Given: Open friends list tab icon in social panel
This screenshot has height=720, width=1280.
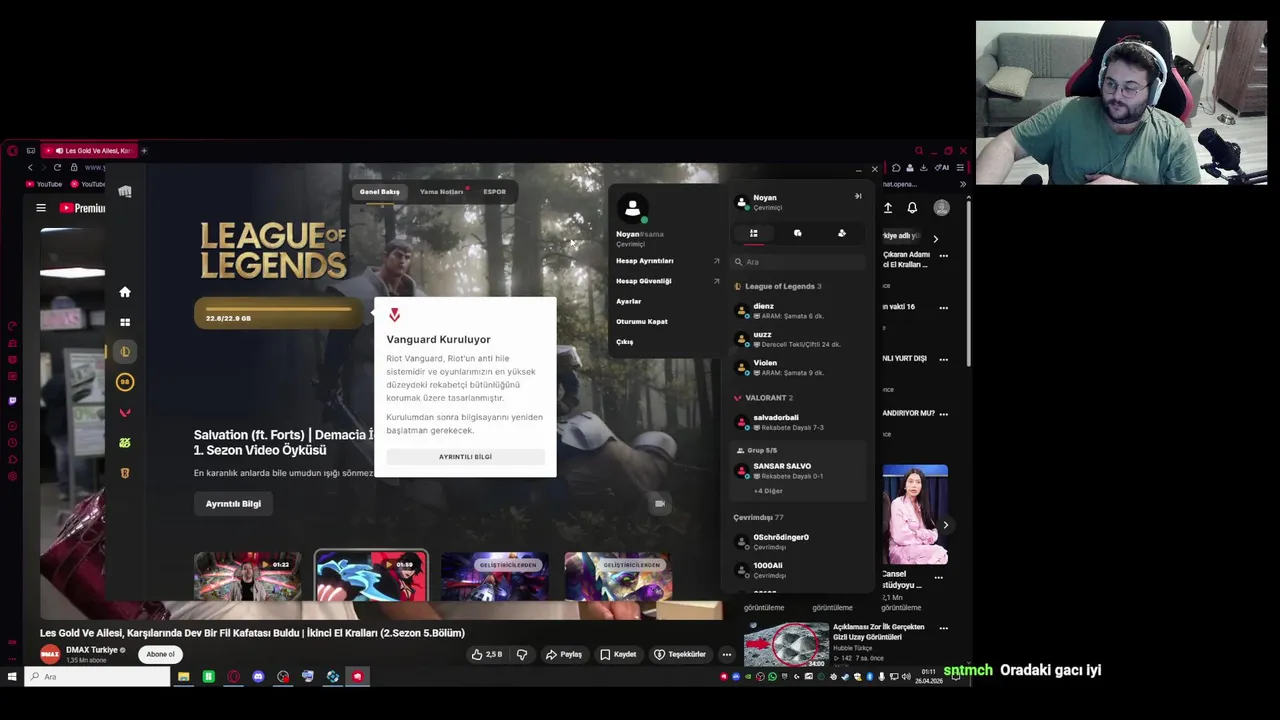Looking at the screenshot, I should pos(754,233).
